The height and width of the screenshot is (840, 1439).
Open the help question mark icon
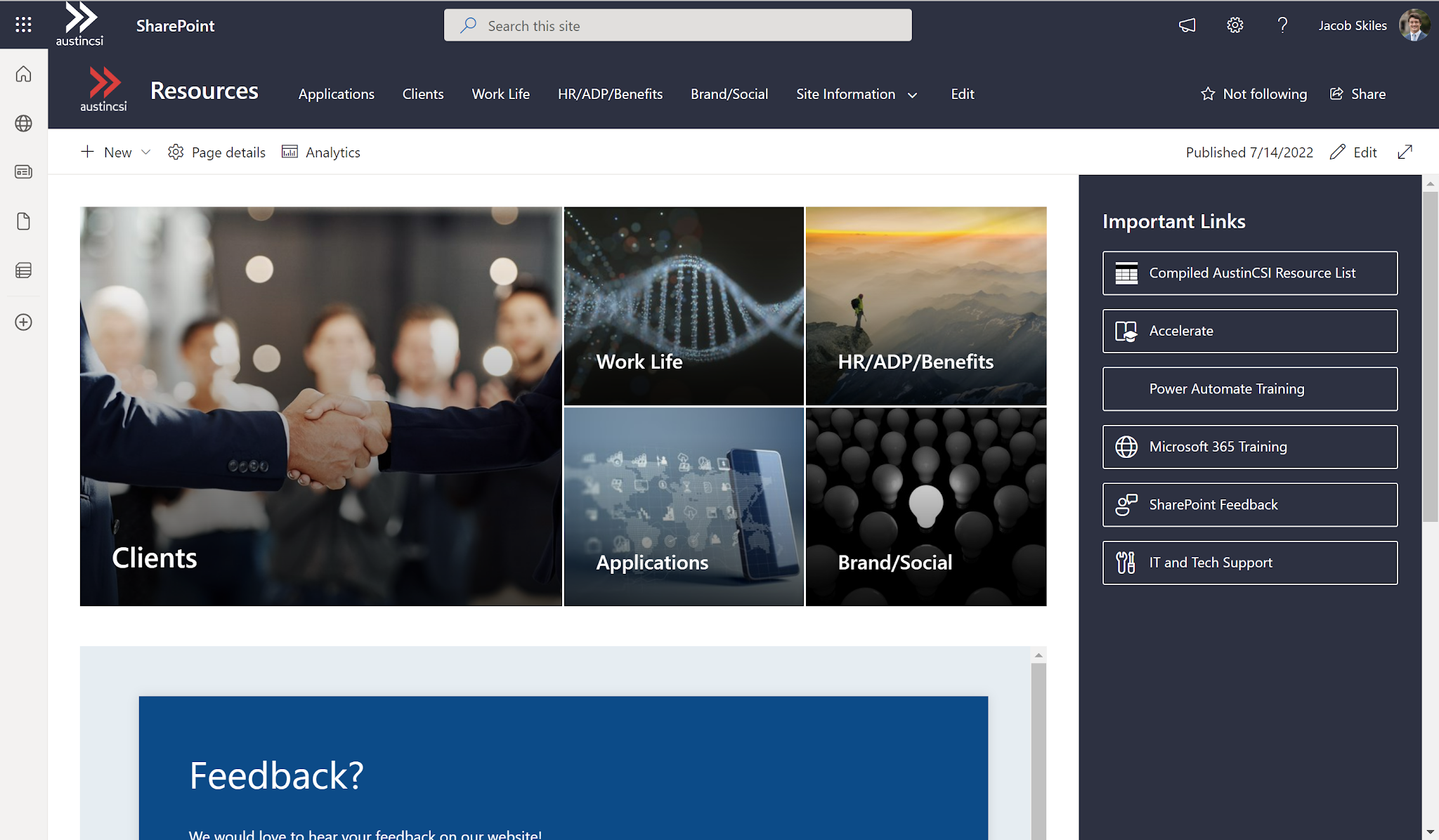click(x=1282, y=25)
